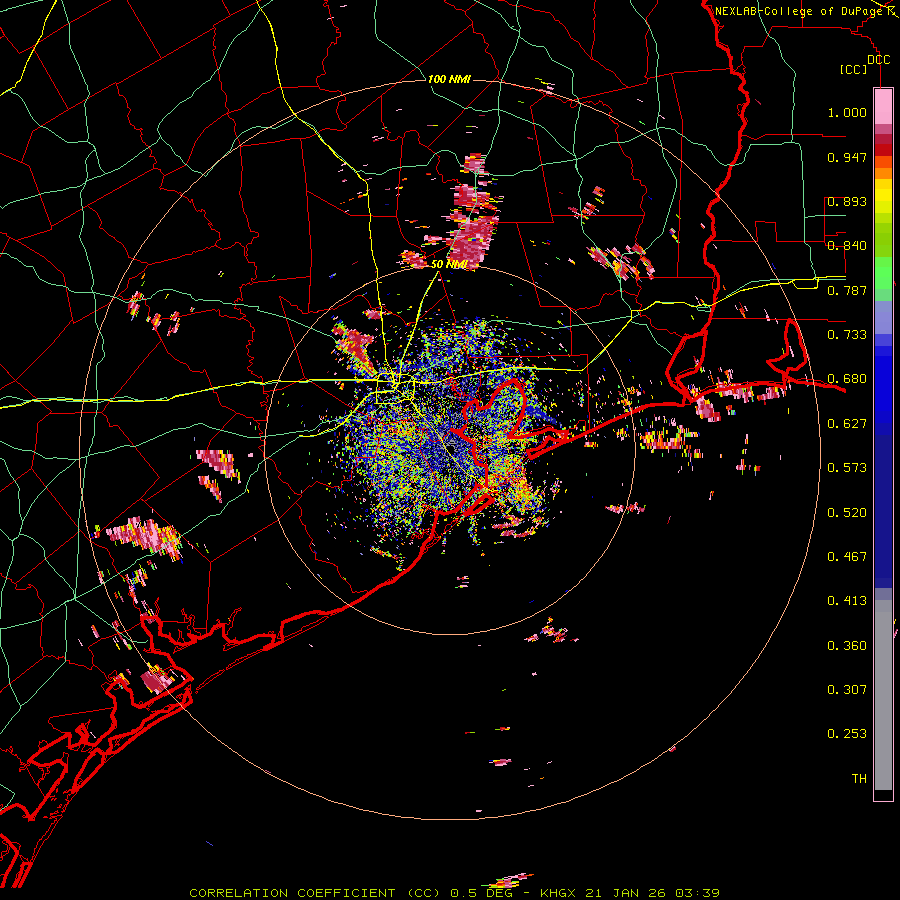Click the 0.520 scale value
This screenshot has height=900, width=900.
(x=847, y=513)
